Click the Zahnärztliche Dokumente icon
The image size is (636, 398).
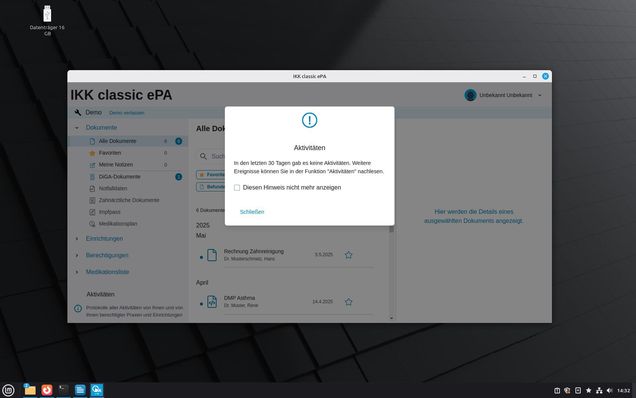click(92, 200)
